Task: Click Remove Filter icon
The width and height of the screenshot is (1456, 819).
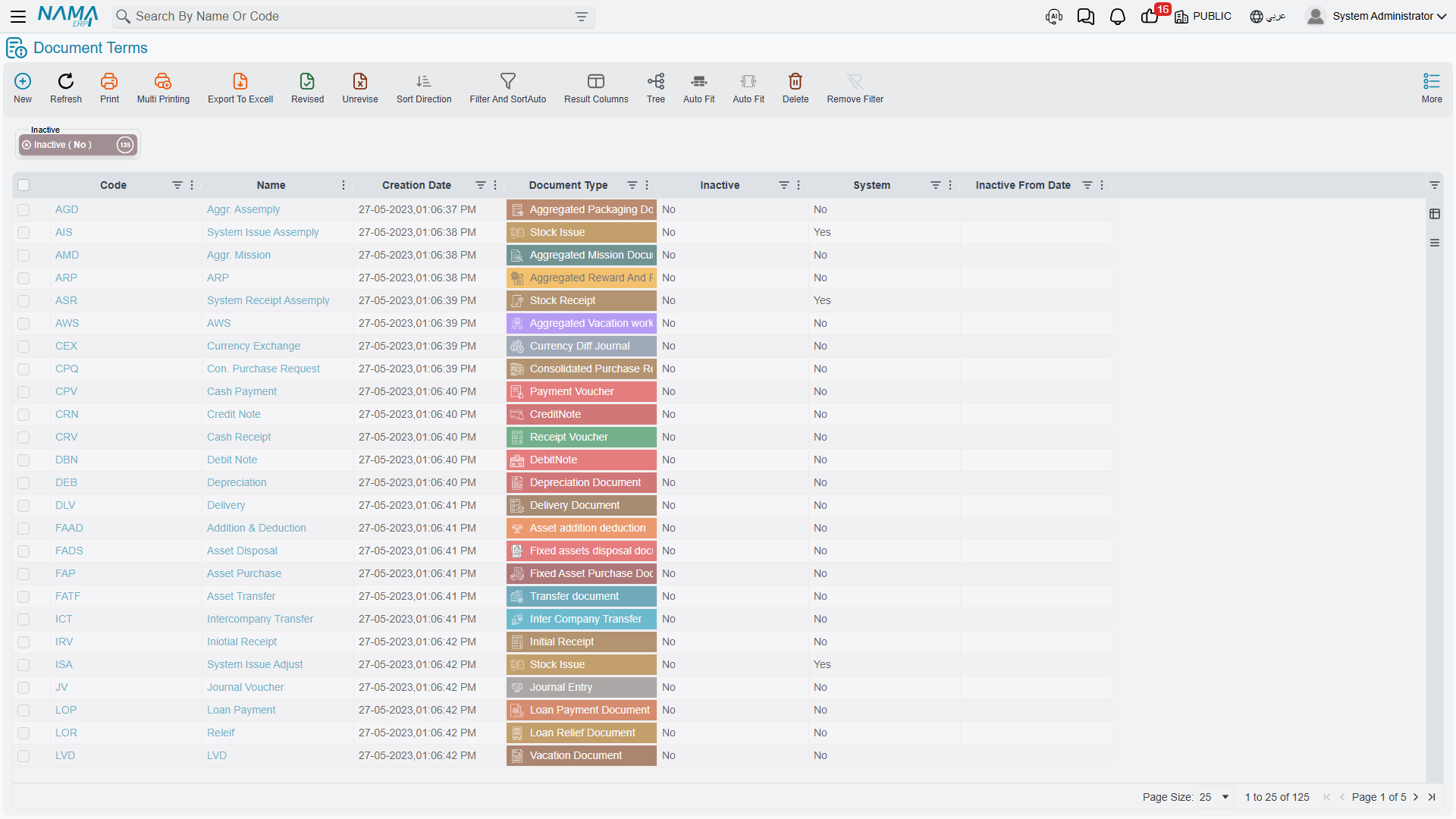Action: (855, 81)
